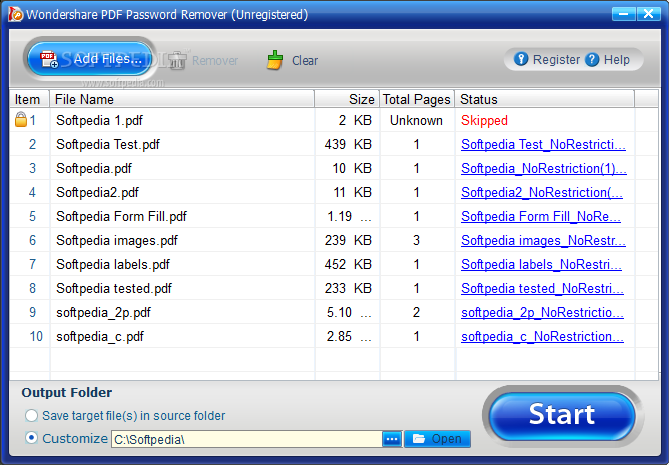Viewport: 669px width, 465px height.
Task: Select Softpedia images.pdf file name
Action: 117,241
